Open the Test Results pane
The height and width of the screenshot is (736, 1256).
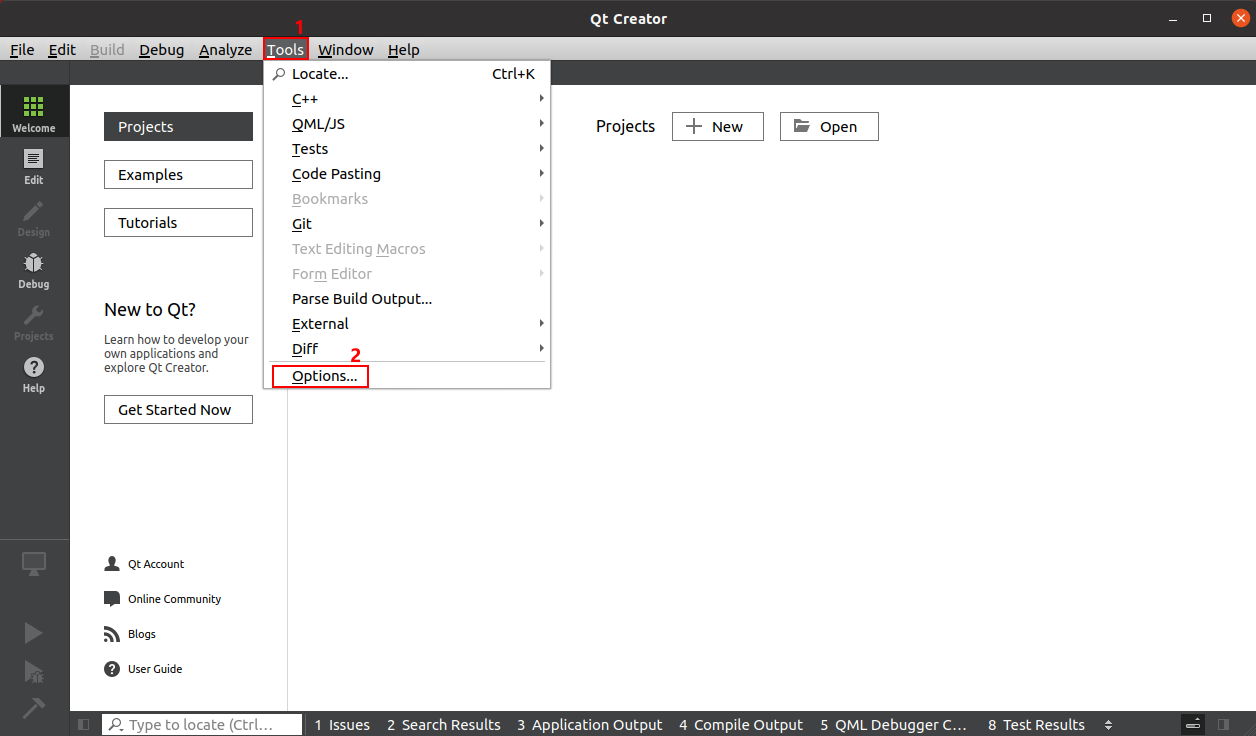click(1036, 725)
